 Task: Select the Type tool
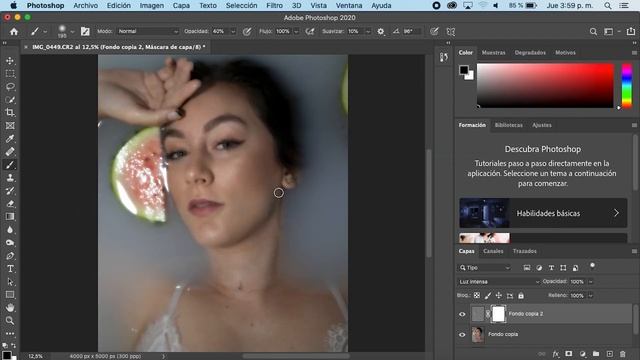click(x=10, y=269)
